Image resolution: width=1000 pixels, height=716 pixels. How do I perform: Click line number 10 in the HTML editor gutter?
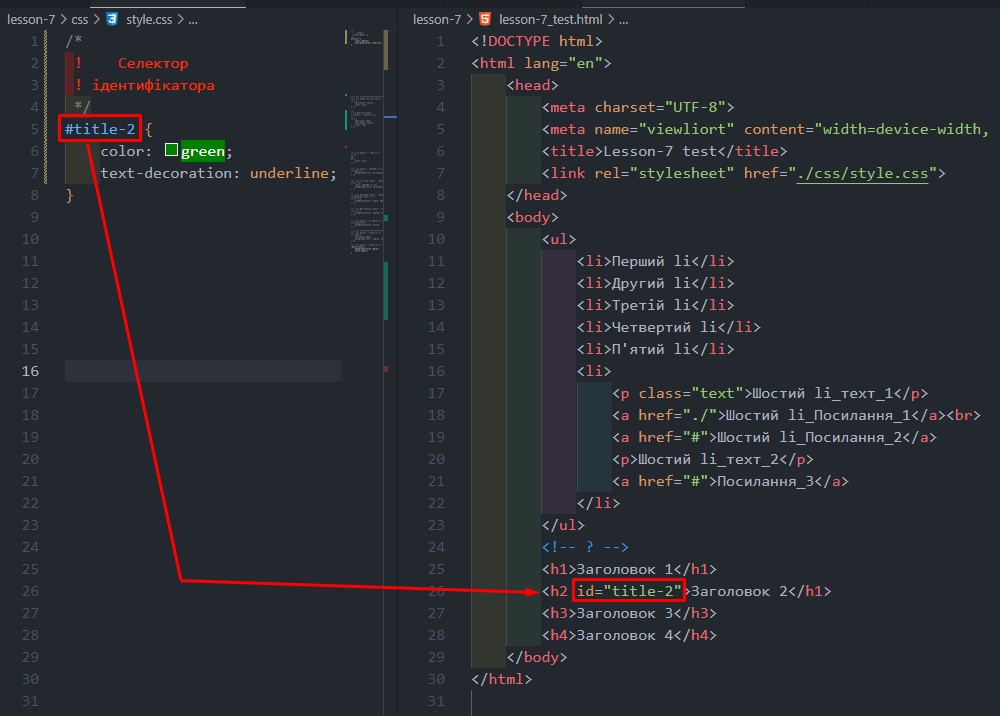[436, 239]
